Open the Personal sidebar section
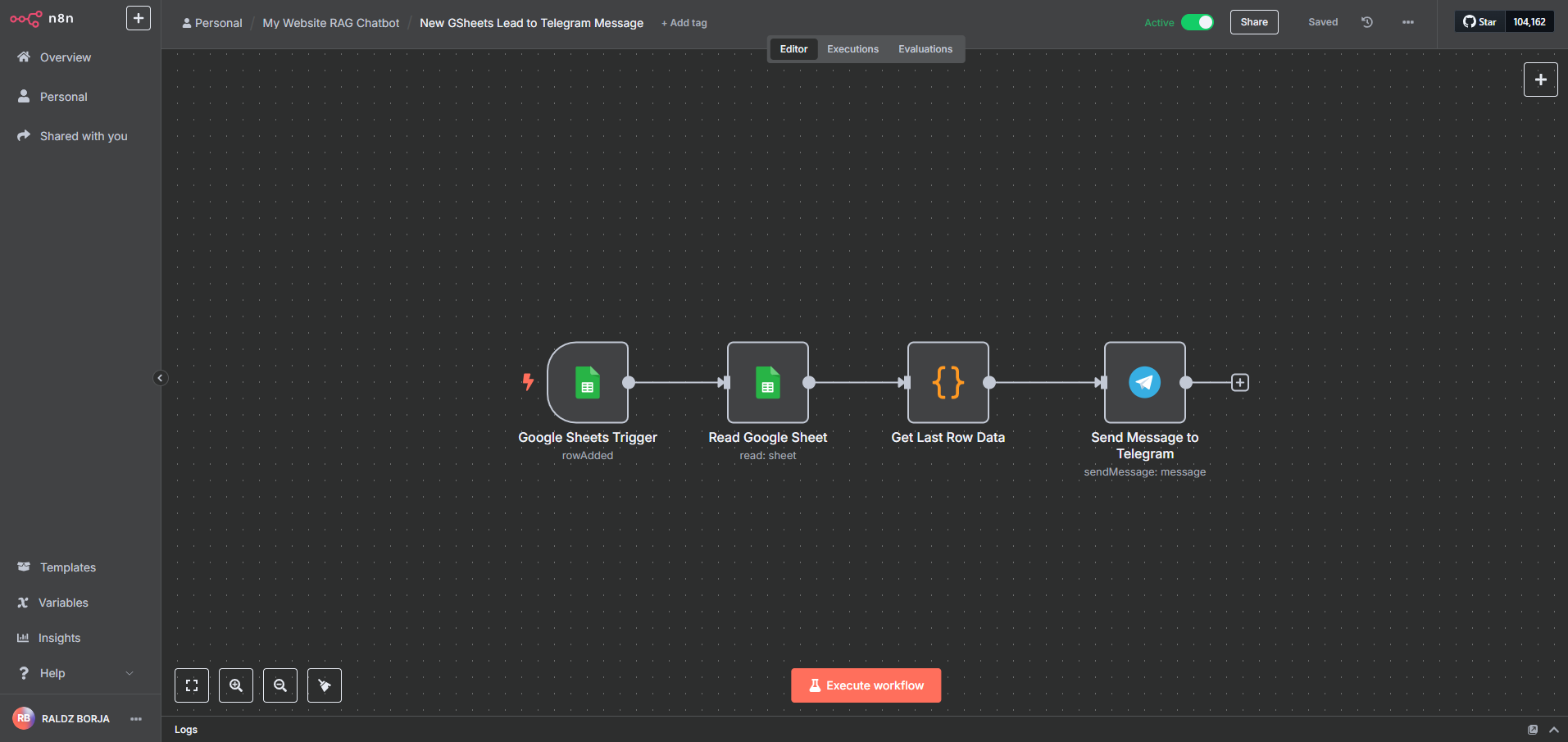The image size is (1568, 742). click(64, 97)
